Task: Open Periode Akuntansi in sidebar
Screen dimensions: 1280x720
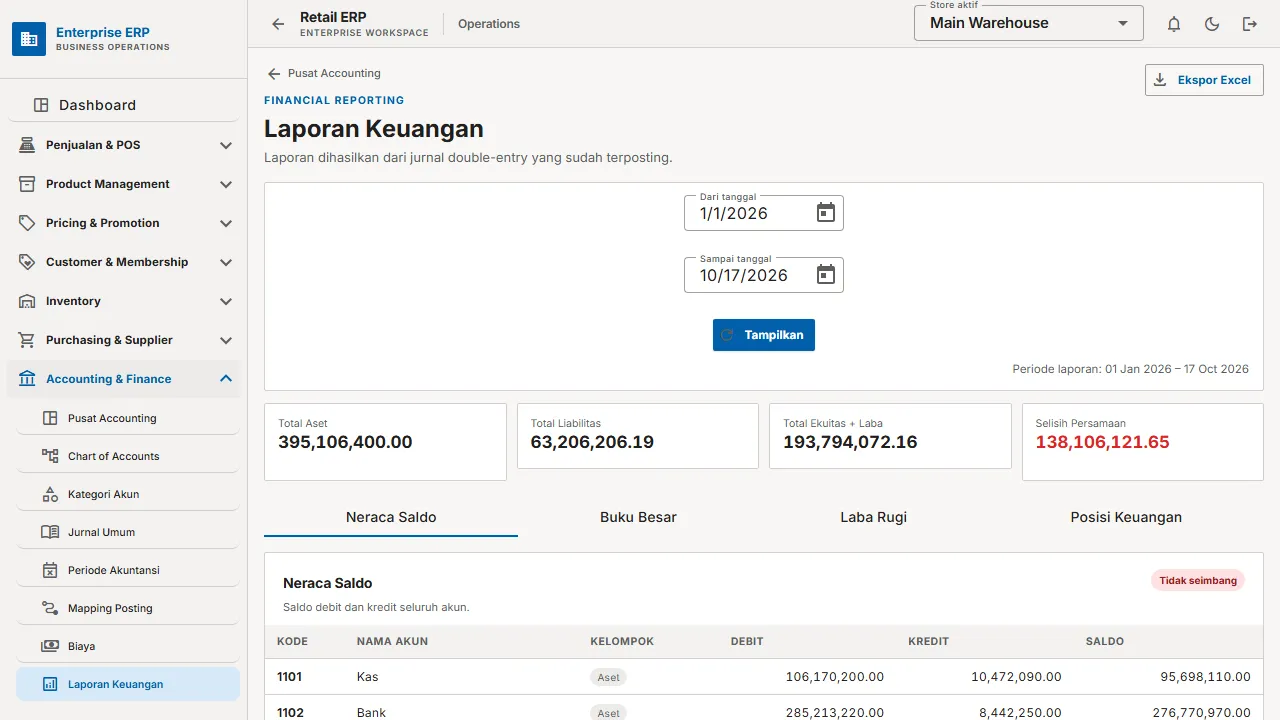Action: 128,570
